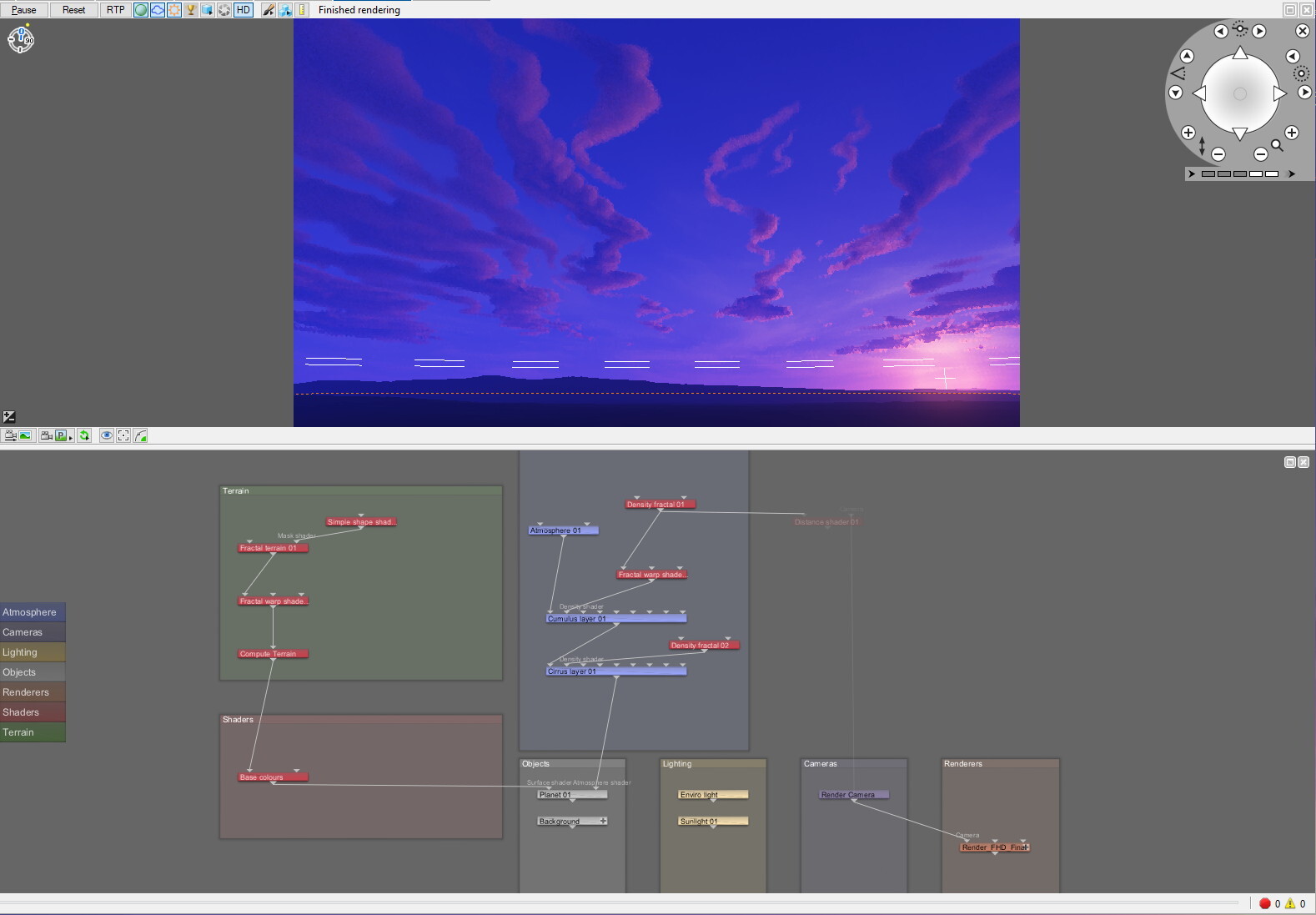The width and height of the screenshot is (1316, 915).
Task: Click the large left arrow on navigation dial
Action: click(1199, 93)
